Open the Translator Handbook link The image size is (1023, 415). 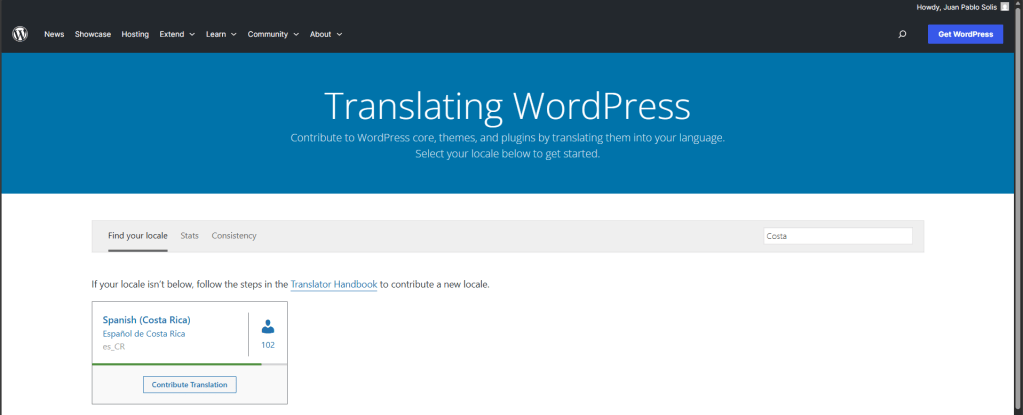coord(333,284)
